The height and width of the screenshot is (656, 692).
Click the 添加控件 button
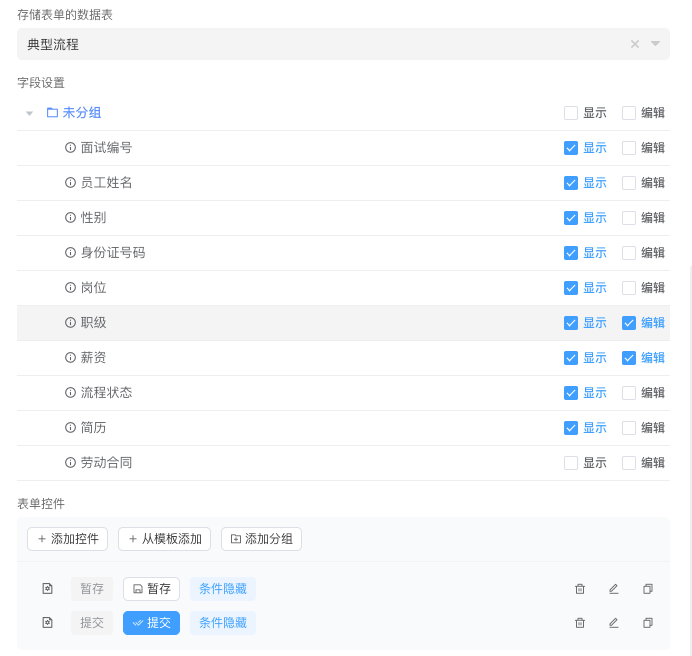[x=67, y=539]
